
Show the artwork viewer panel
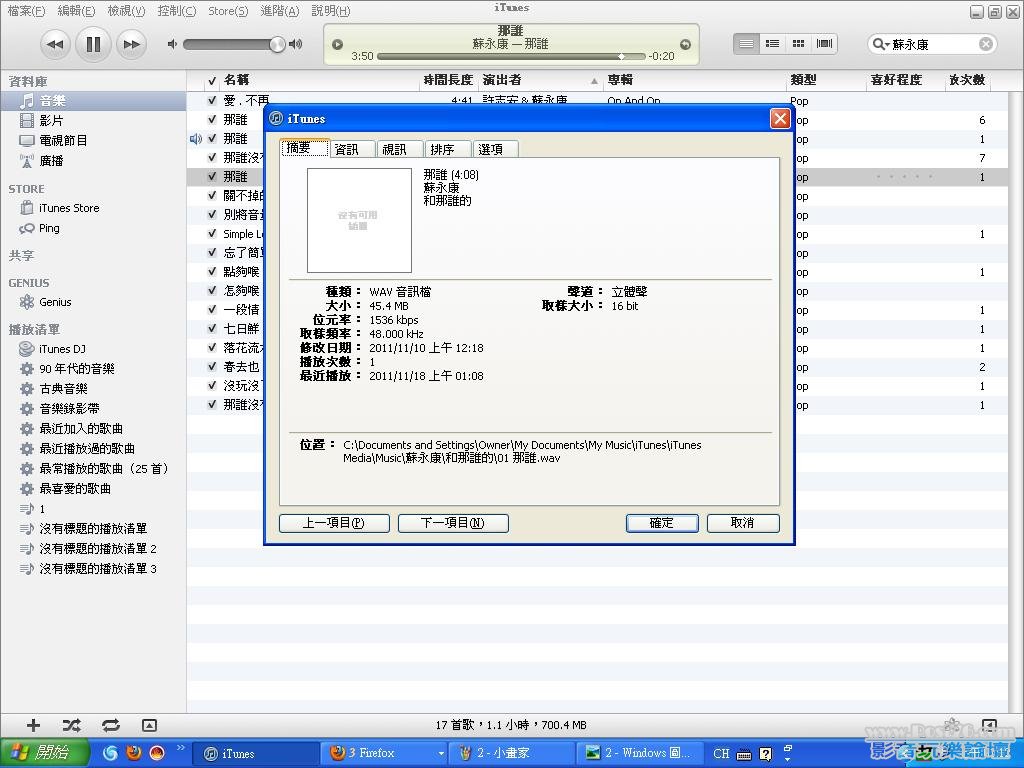[149, 725]
